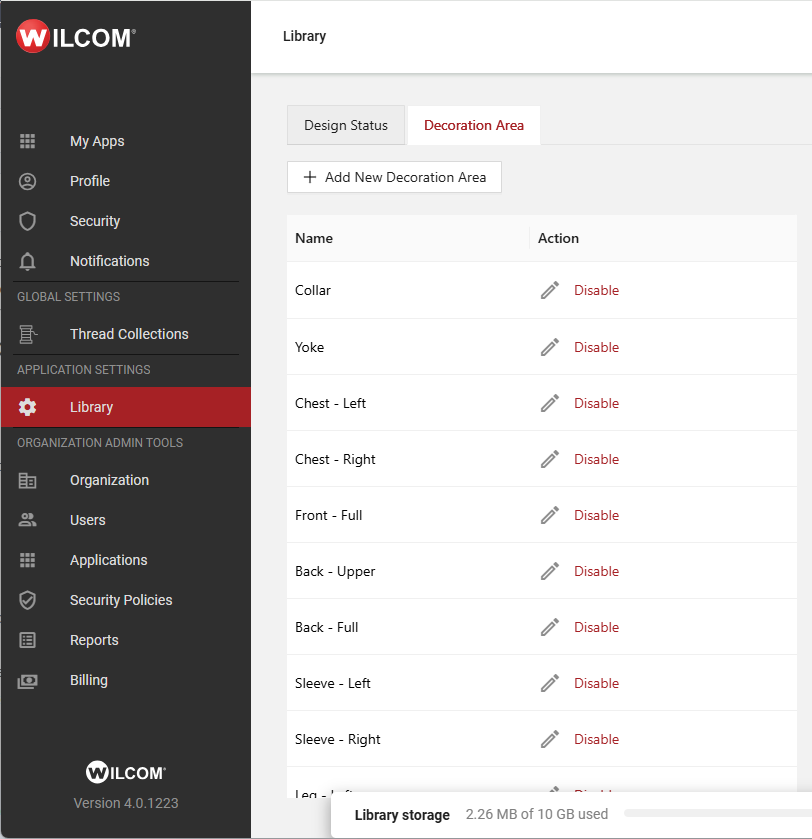812x839 pixels.
Task: Click the pencil edit icon for Collar
Action: click(549, 290)
